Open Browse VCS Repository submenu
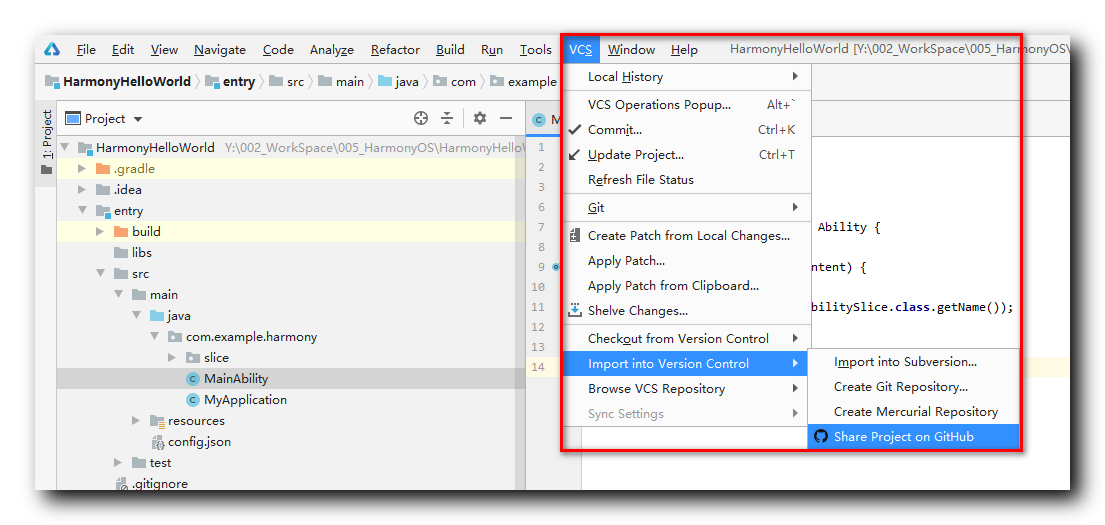 pyautogui.click(x=687, y=389)
